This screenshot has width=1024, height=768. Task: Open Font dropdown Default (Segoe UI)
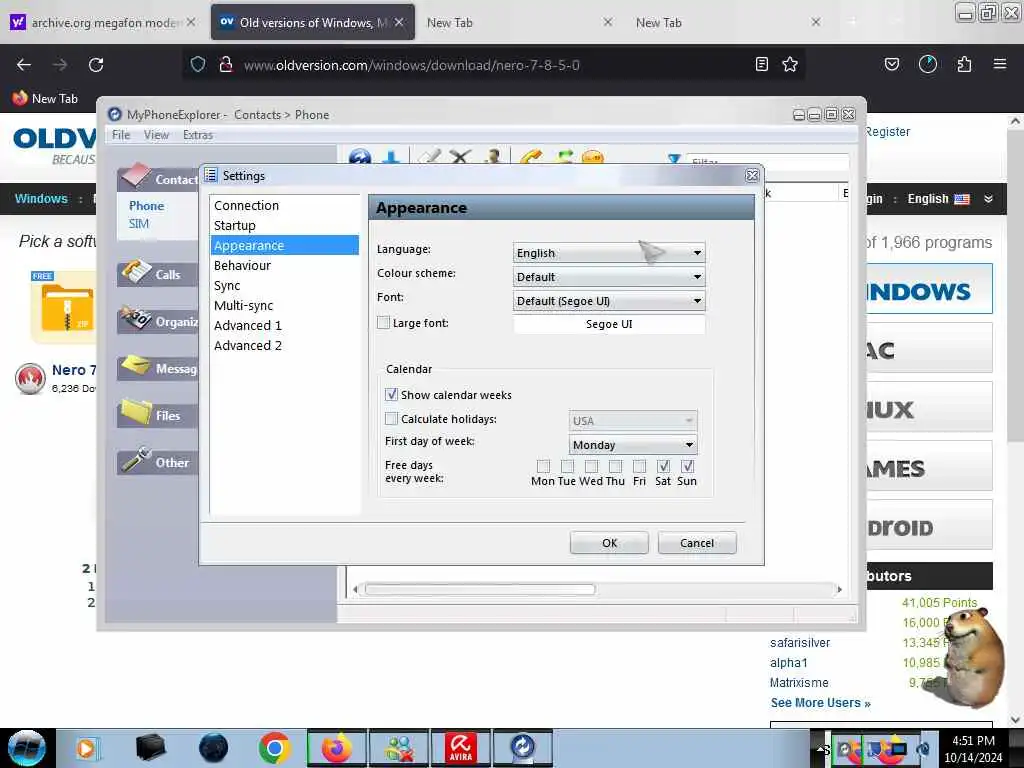pyautogui.click(x=609, y=301)
